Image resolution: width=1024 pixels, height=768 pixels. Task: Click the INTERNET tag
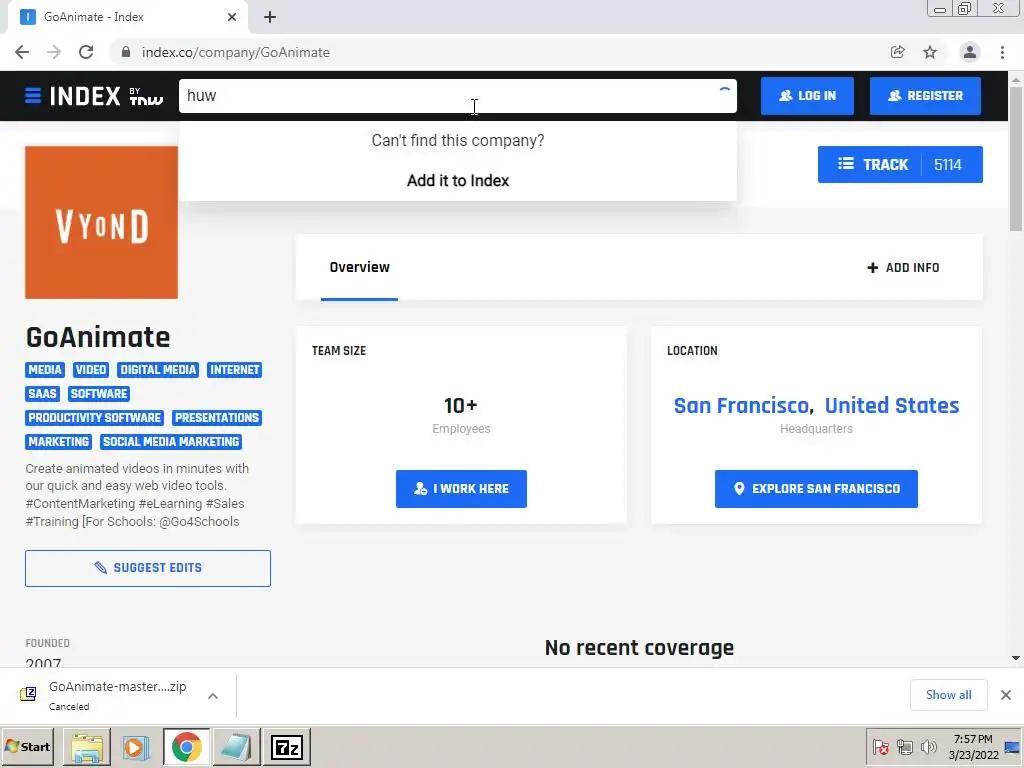234,370
